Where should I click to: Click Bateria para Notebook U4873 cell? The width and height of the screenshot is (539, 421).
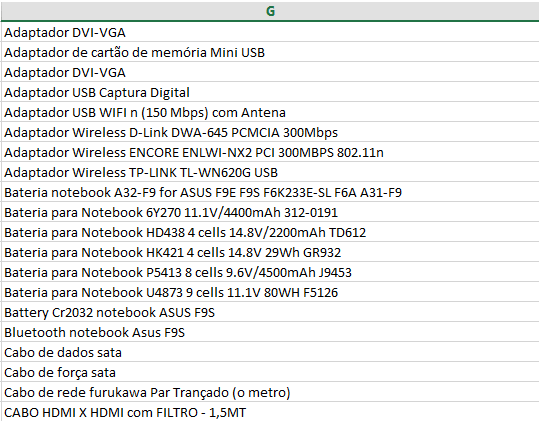click(x=270, y=292)
